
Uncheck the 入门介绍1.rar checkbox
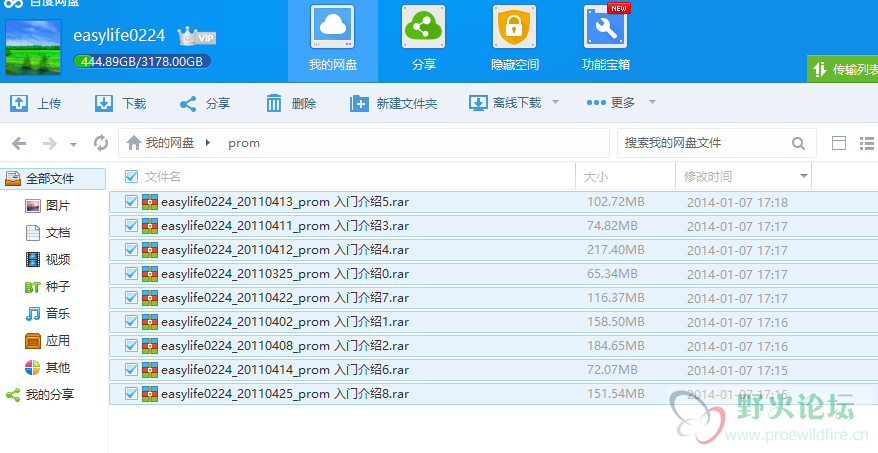tap(131, 322)
